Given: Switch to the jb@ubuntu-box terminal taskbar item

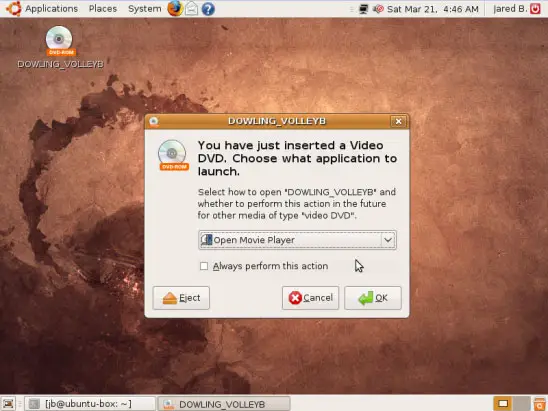Looking at the screenshot, I should pyautogui.click(x=90, y=404).
